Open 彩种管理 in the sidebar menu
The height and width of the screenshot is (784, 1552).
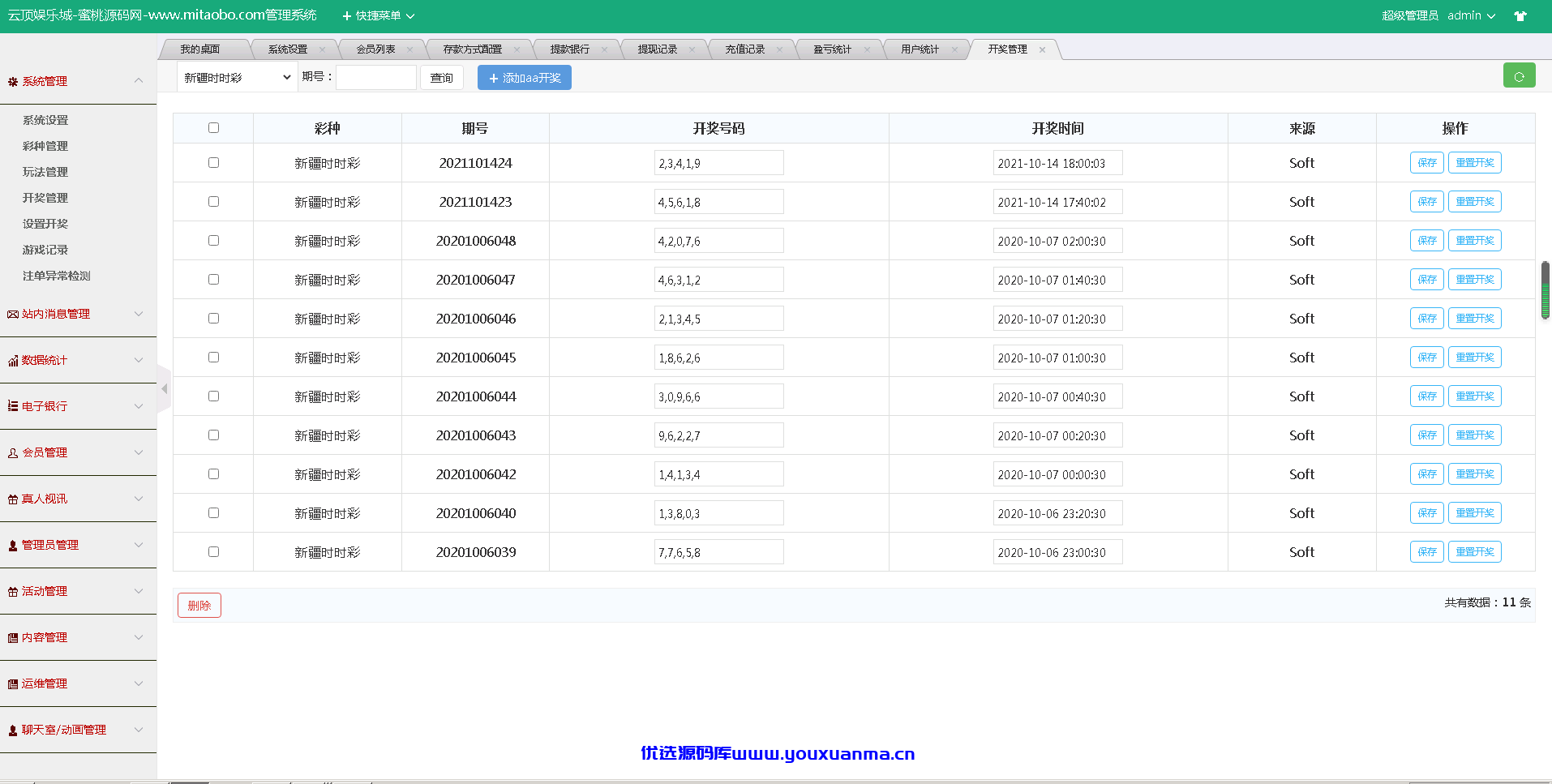pyautogui.click(x=45, y=146)
